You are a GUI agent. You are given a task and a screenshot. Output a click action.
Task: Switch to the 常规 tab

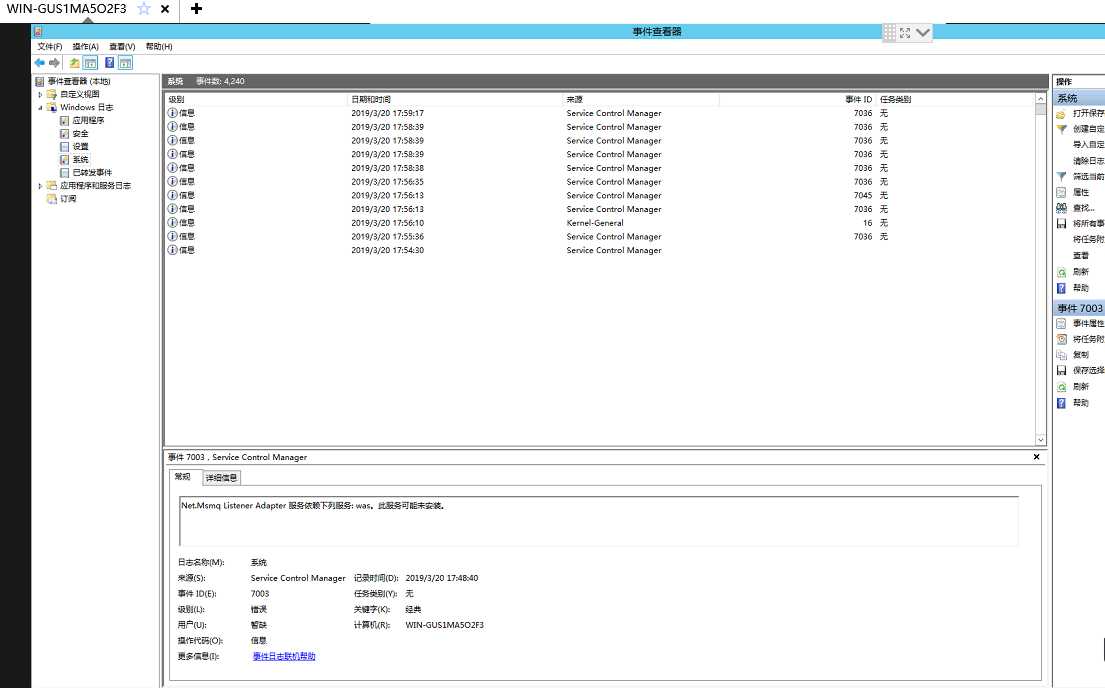click(183, 477)
